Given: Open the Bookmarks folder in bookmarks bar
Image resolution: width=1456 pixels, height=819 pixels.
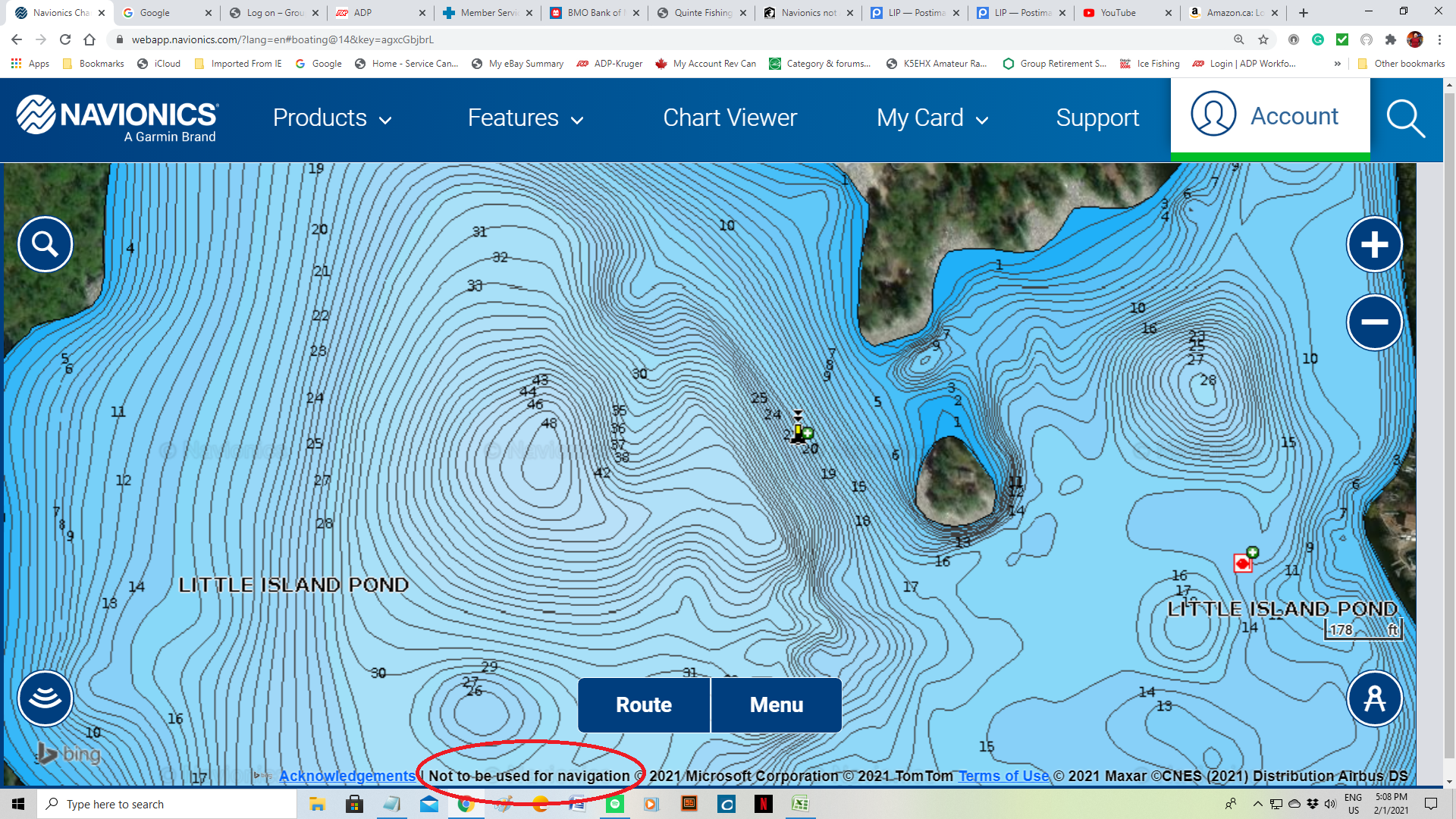Looking at the screenshot, I should tap(93, 64).
